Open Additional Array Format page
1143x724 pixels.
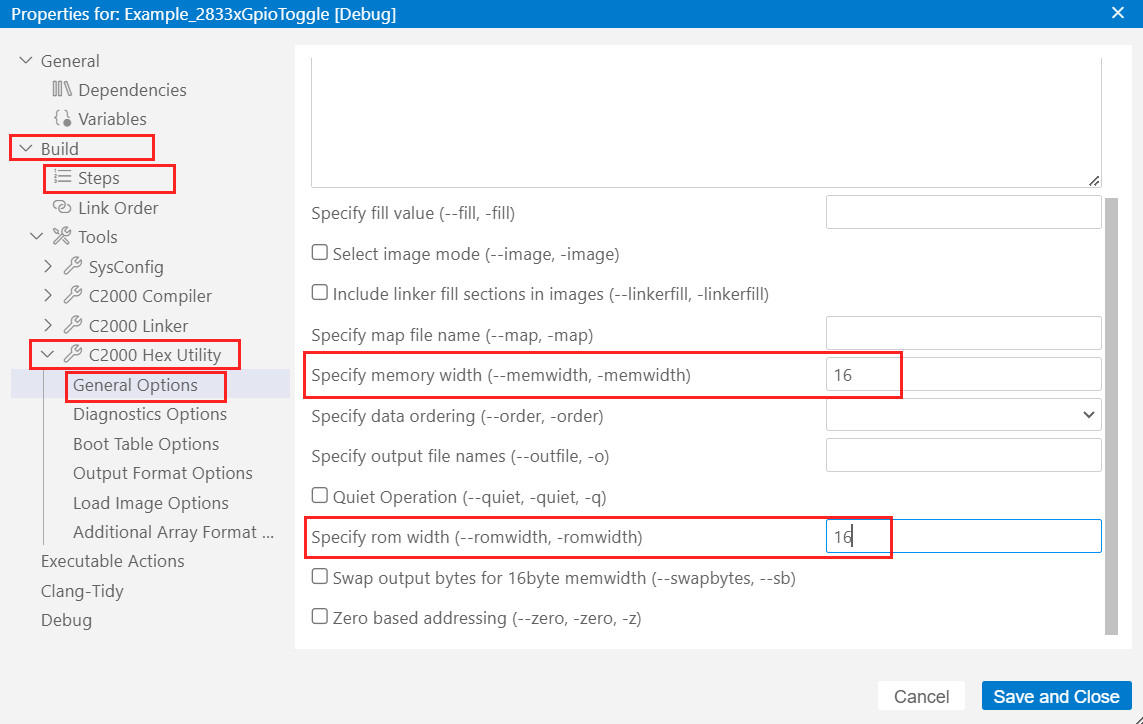[x=173, y=532]
